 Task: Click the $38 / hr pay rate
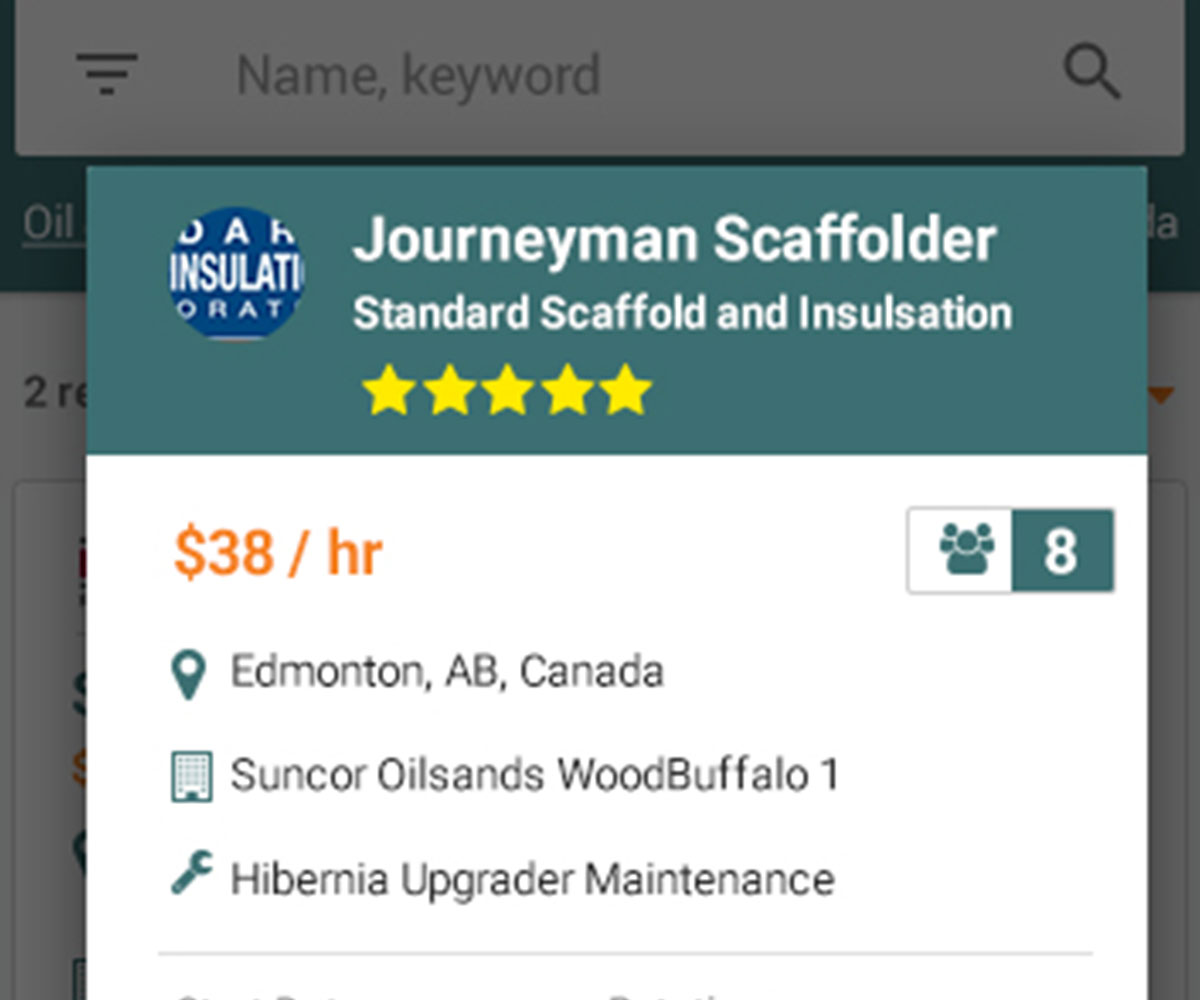(x=278, y=553)
